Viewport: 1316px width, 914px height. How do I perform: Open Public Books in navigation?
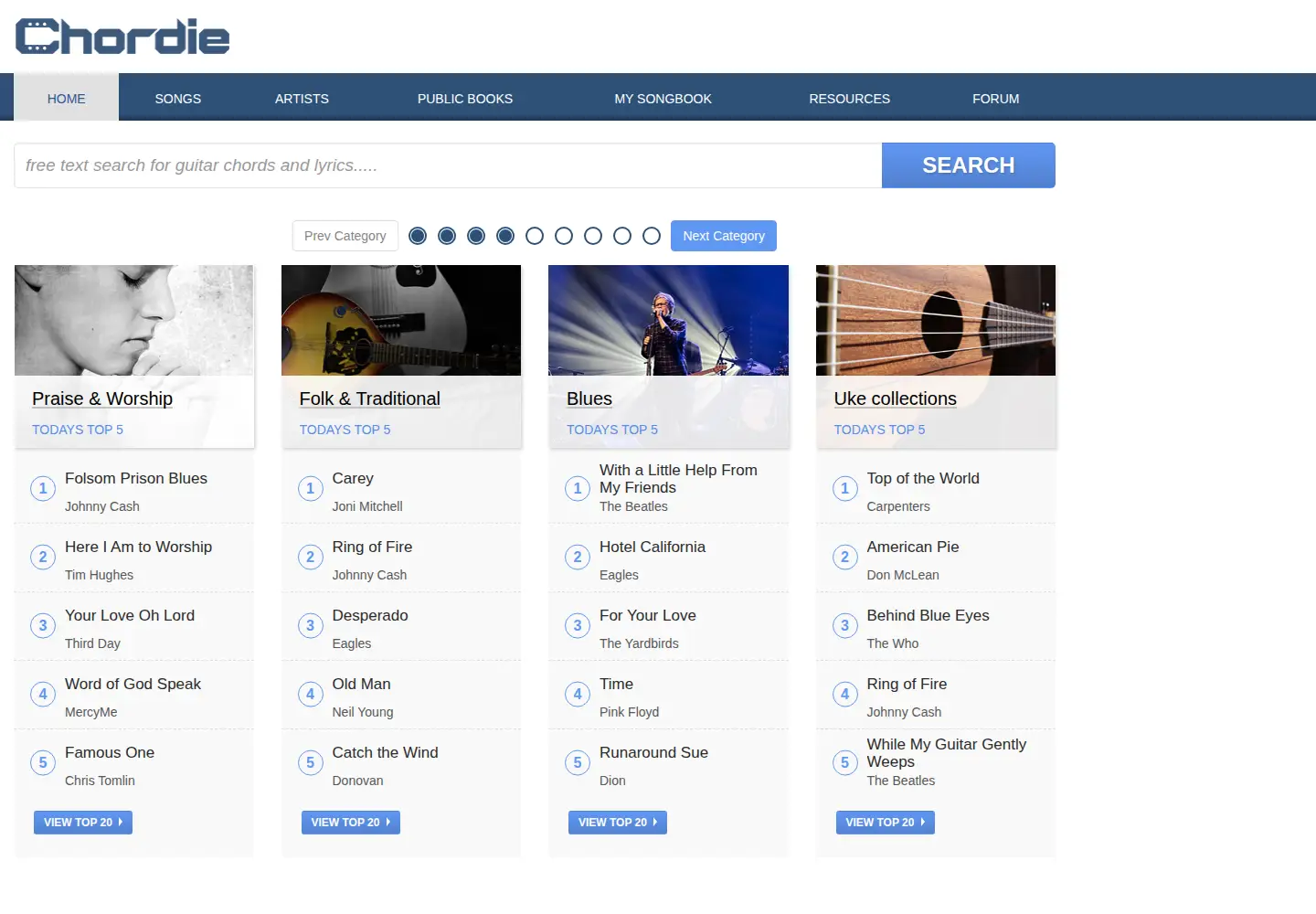pos(465,99)
